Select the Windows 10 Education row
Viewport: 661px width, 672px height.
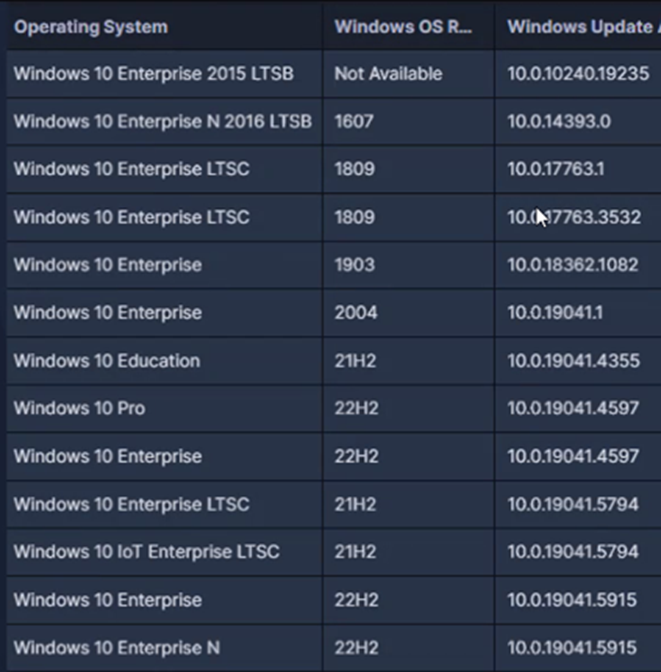107,361
